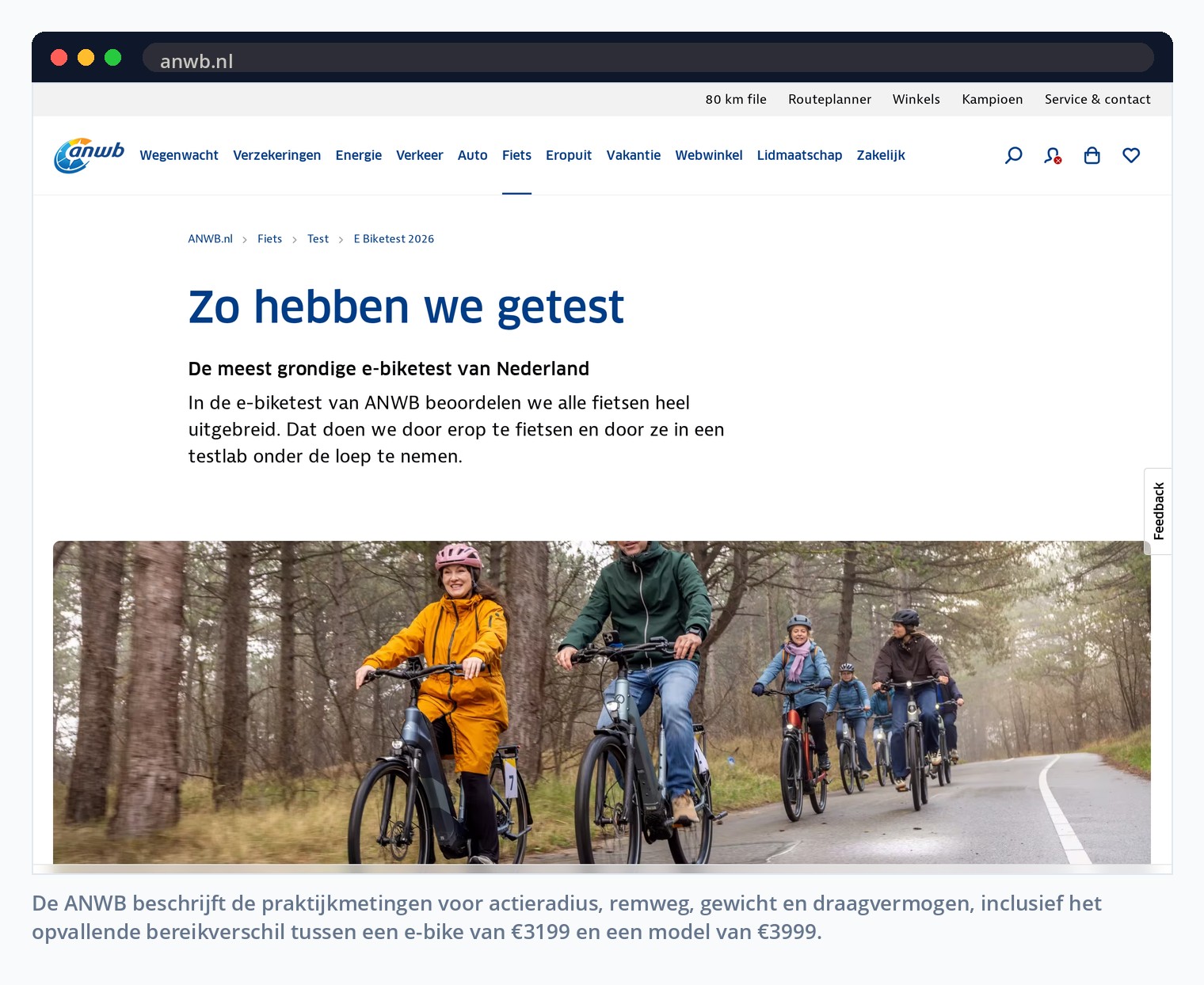Click the red window close dot

coord(59,57)
